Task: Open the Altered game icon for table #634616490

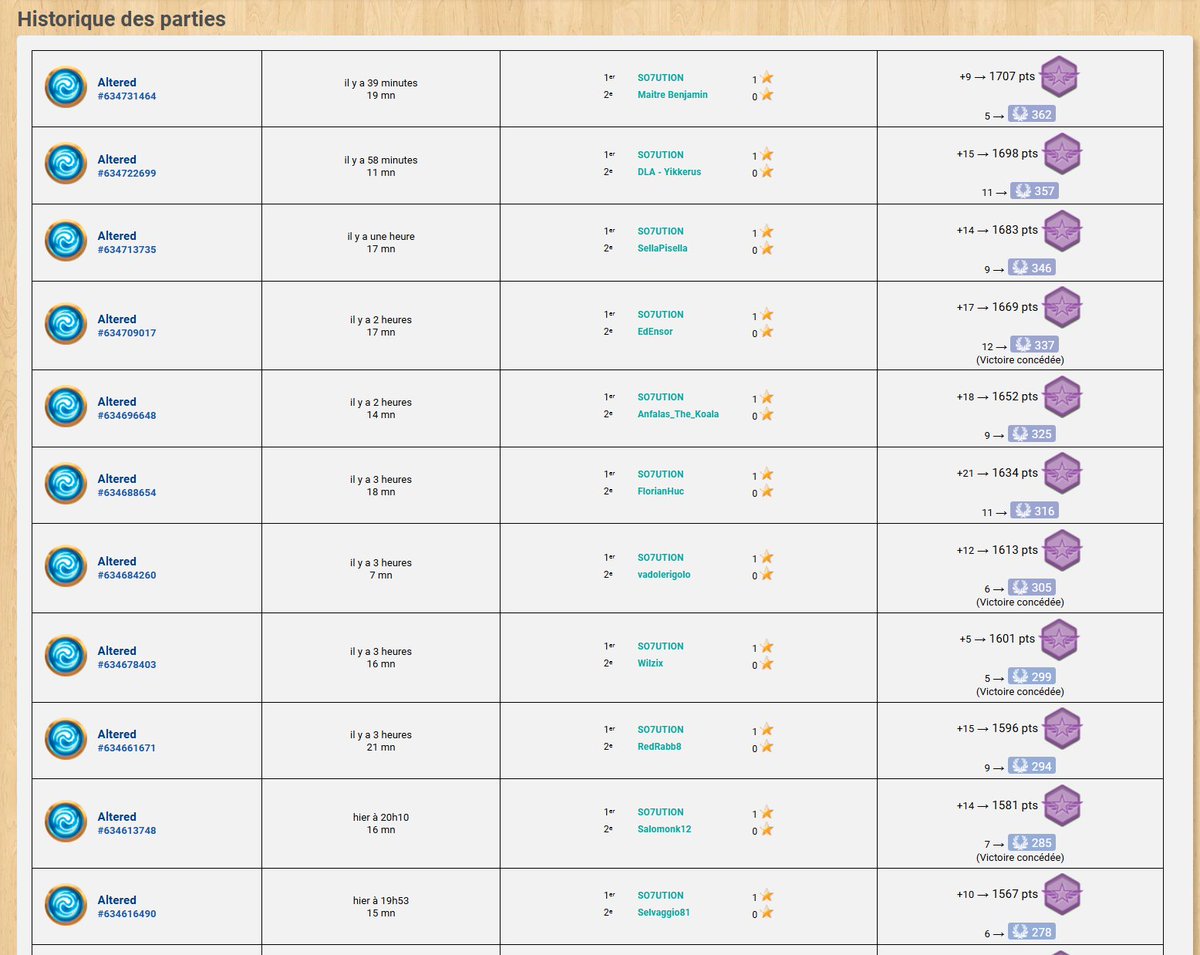Action: pos(66,906)
